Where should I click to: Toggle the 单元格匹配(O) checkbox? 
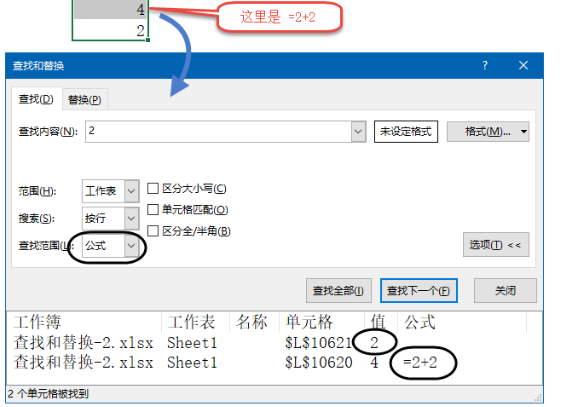153,209
